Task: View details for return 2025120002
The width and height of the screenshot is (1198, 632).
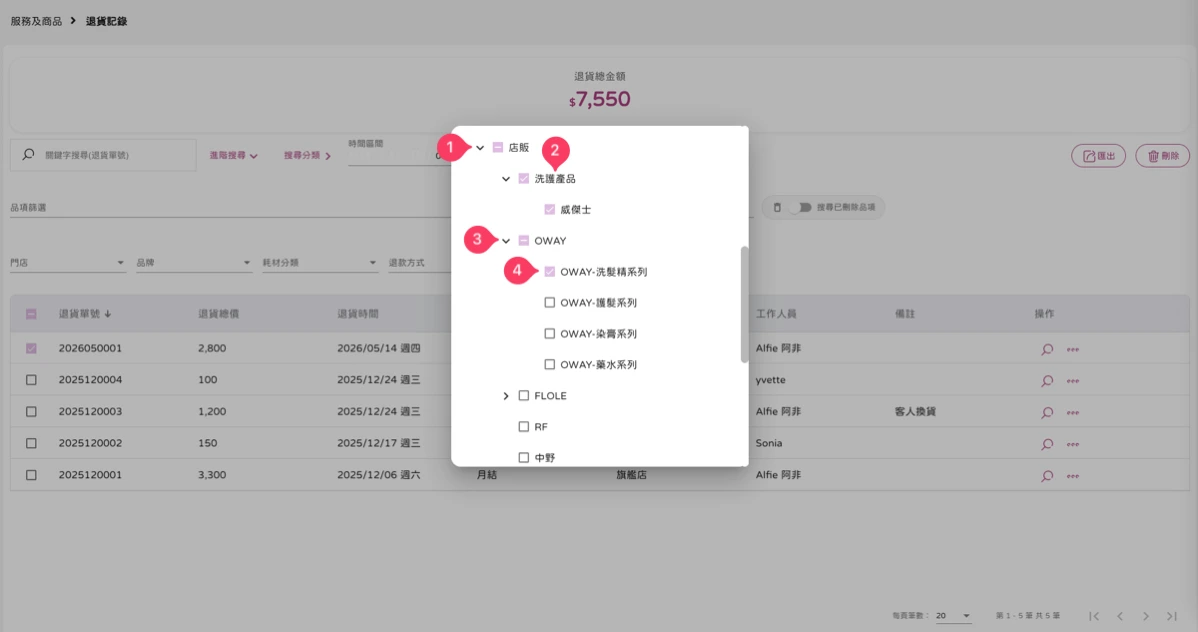Action: point(1047,444)
